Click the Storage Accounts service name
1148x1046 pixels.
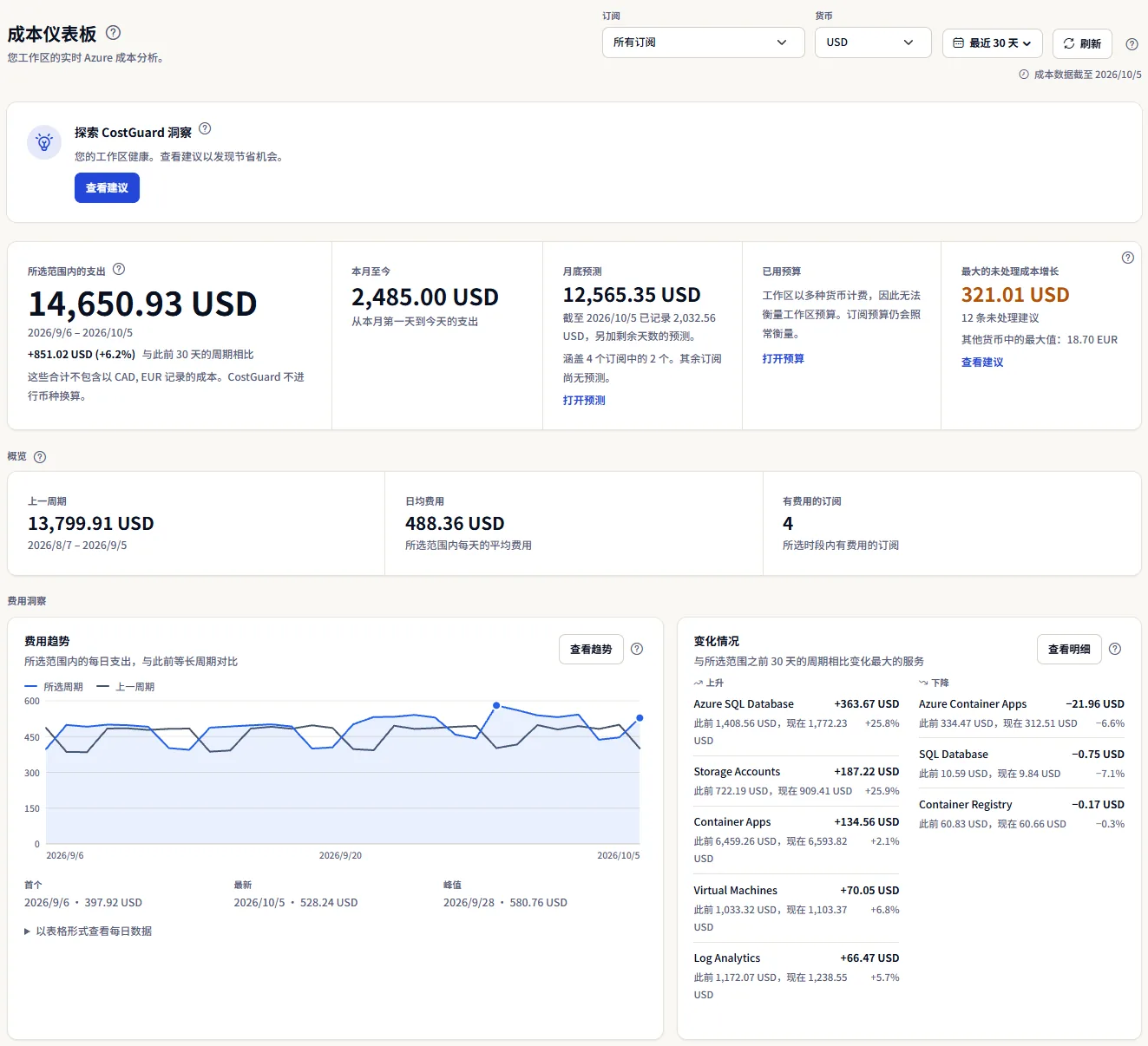737,772
